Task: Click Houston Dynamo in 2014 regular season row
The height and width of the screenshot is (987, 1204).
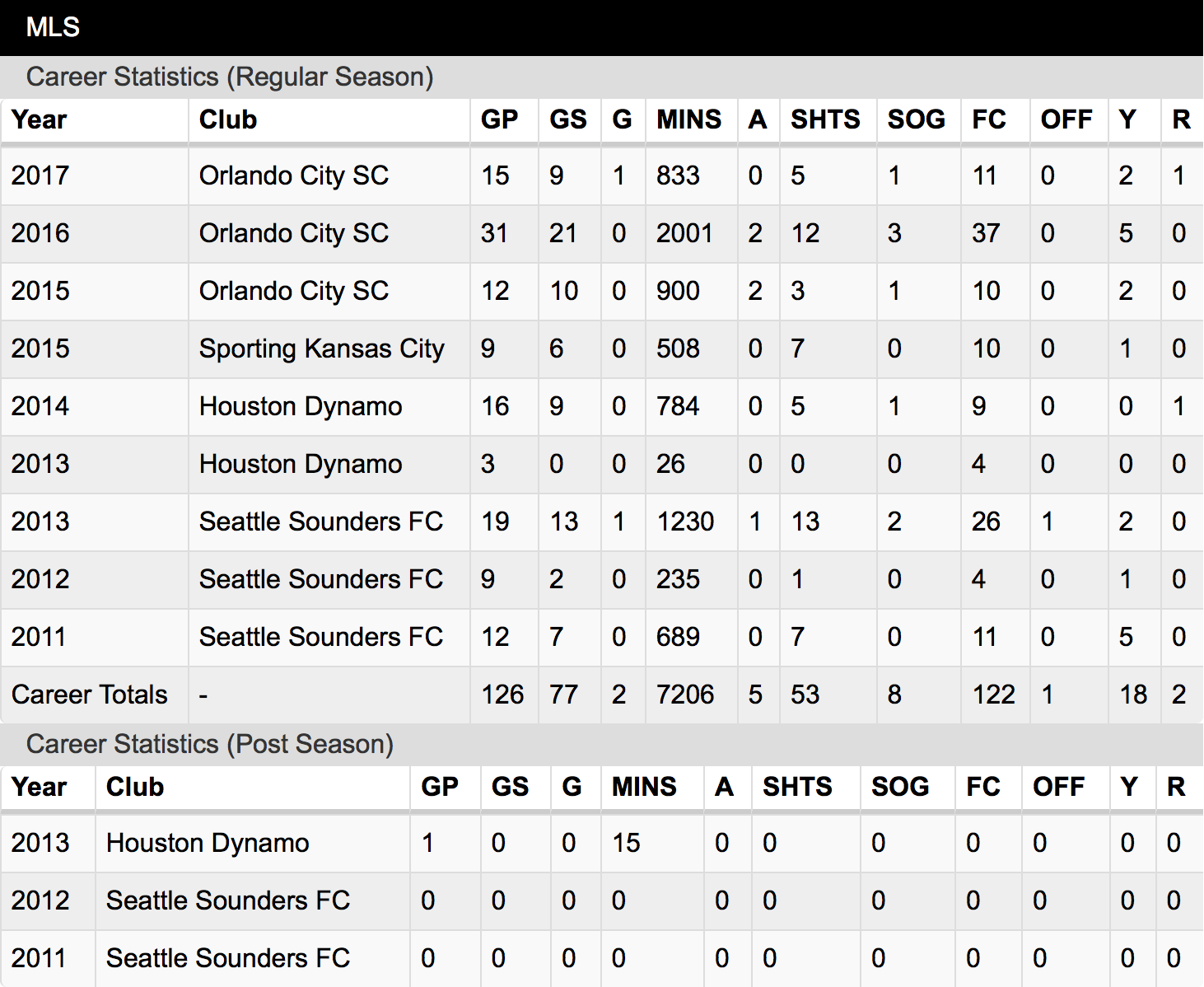Action: 301,406
